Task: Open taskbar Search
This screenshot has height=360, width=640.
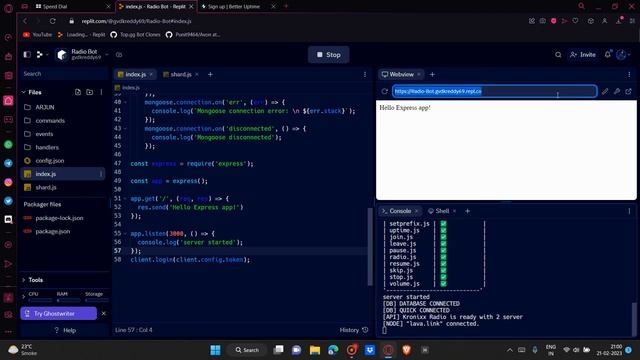Action: [247, 350]
